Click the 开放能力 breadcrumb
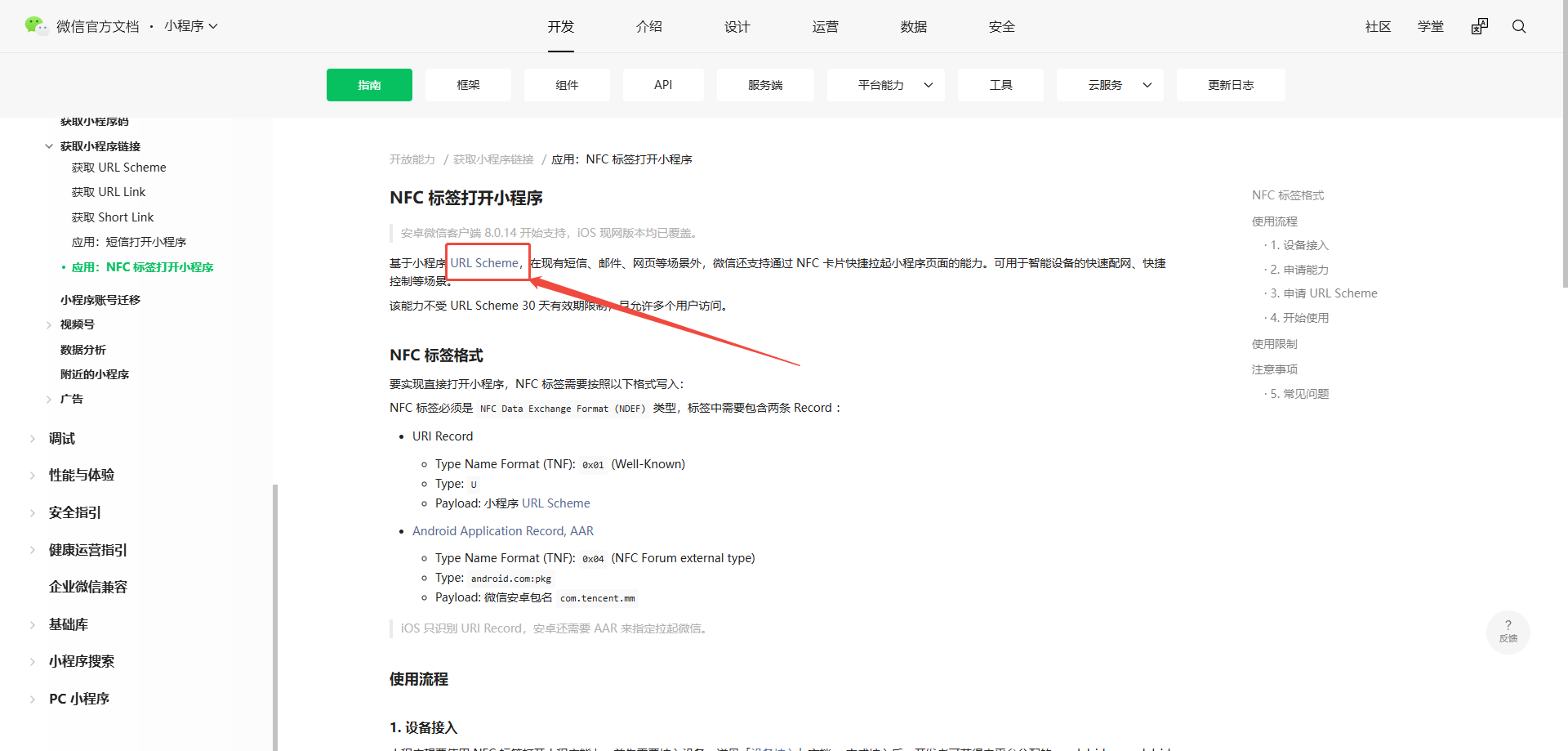The height and width of the screenshot is (751, 1568). tap(412, 159)
